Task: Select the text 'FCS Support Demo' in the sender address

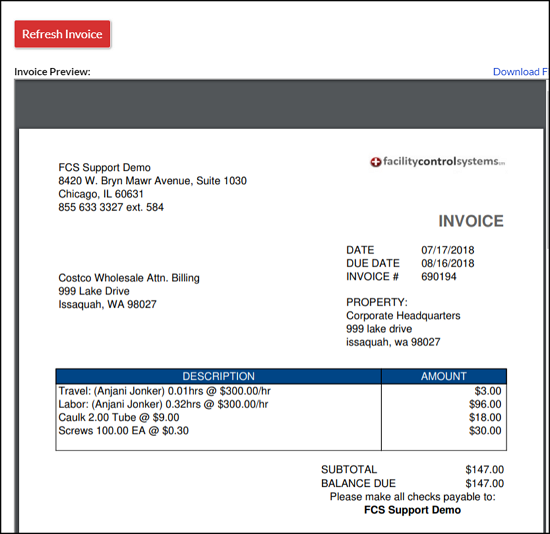Action: point(104,167)
